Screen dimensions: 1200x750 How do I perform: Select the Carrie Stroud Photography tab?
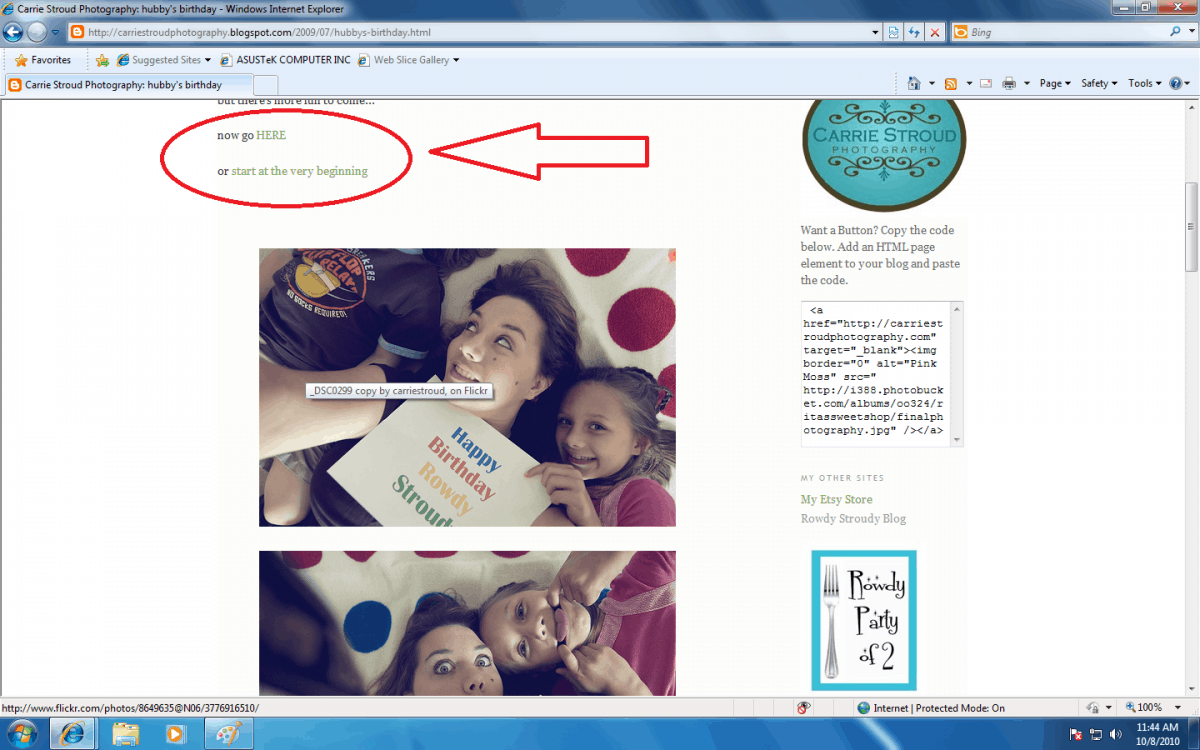(x=128, y=85)
